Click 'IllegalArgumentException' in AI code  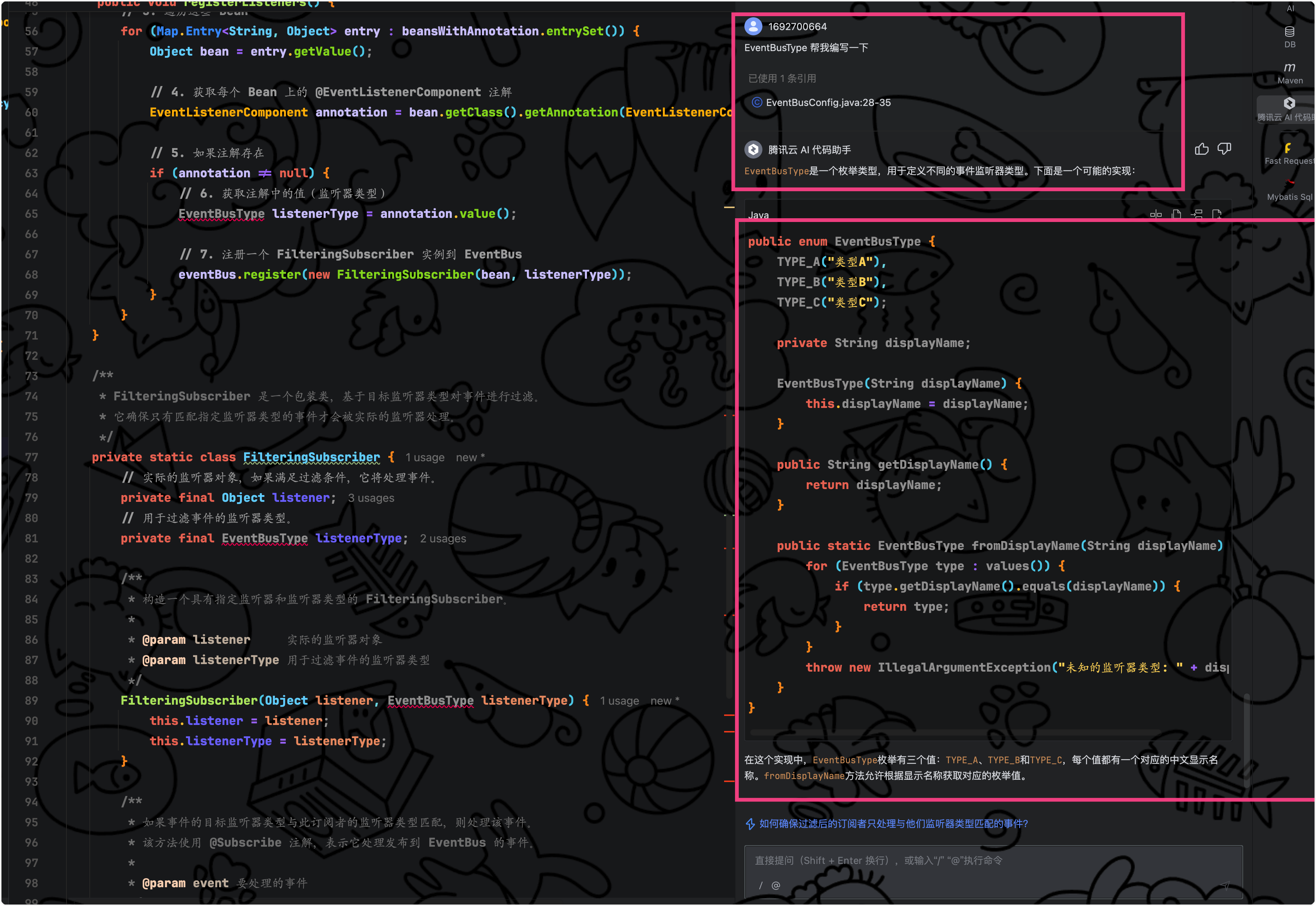(x=964, y=668)
